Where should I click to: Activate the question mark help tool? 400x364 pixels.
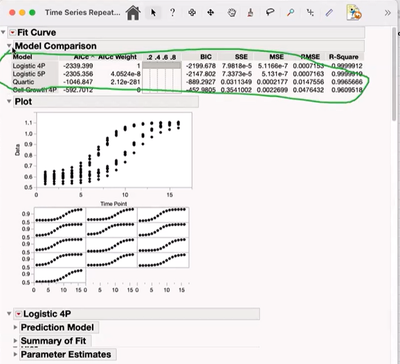tap(172, 13)
